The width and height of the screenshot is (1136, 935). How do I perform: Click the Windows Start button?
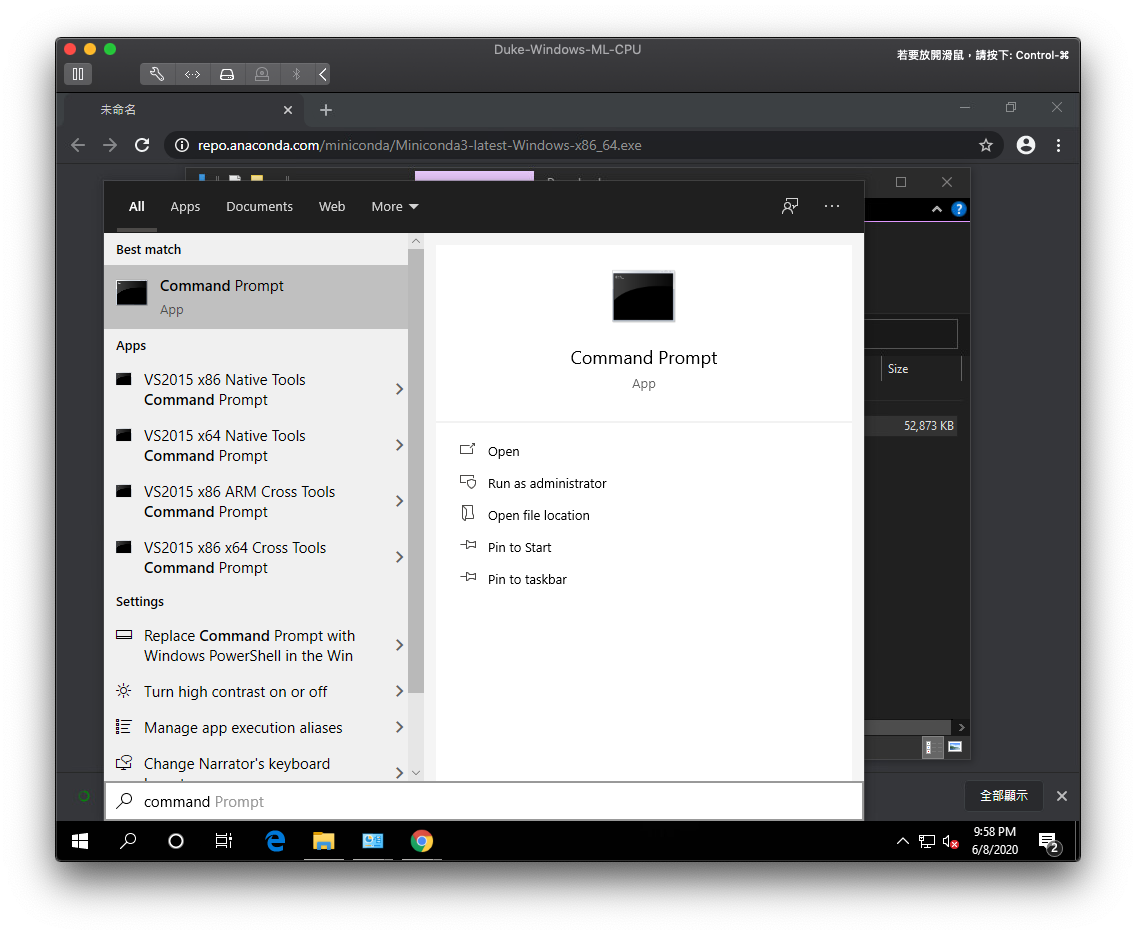coord(80,841)
